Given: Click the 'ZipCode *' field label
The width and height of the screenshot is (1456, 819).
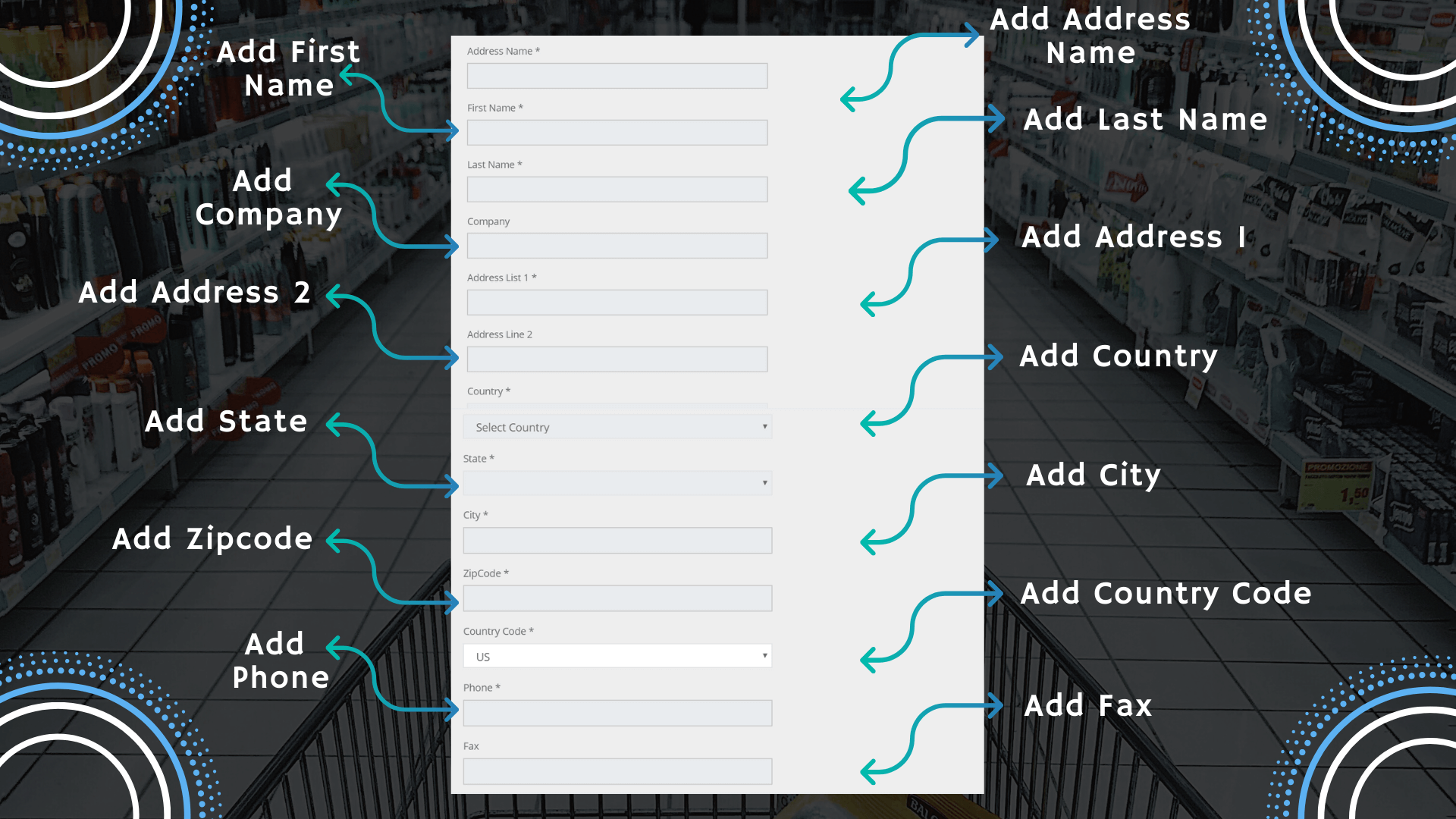Looking at the screenshot, I should pos(486,573).
